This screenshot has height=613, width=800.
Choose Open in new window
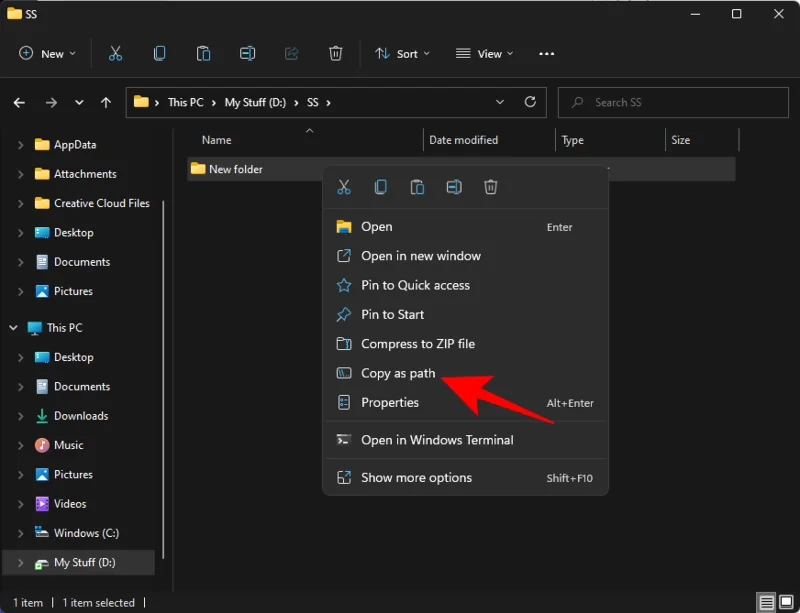465,256
